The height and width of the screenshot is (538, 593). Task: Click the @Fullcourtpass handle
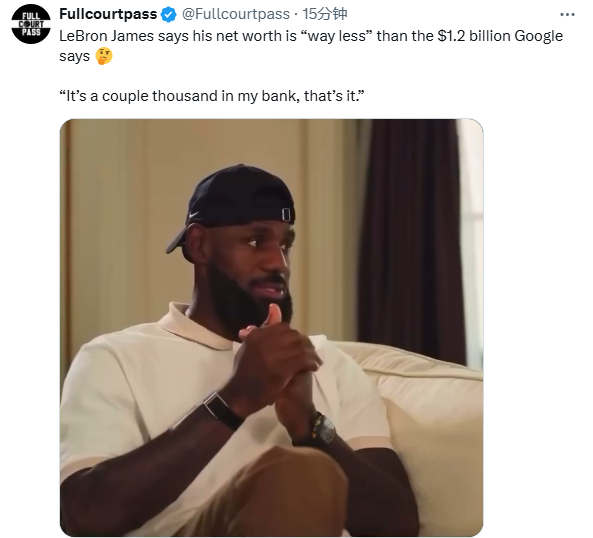pos(236,14)
